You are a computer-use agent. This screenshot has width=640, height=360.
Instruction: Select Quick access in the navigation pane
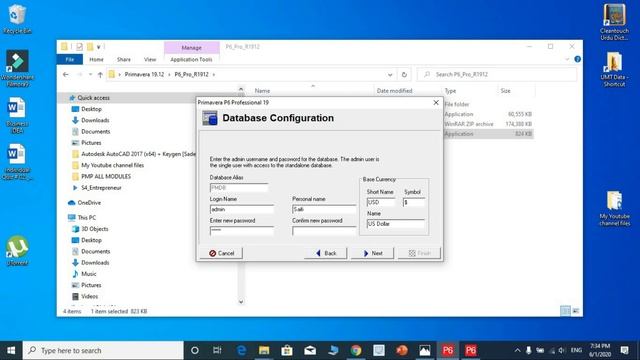(x=93, y=98)
